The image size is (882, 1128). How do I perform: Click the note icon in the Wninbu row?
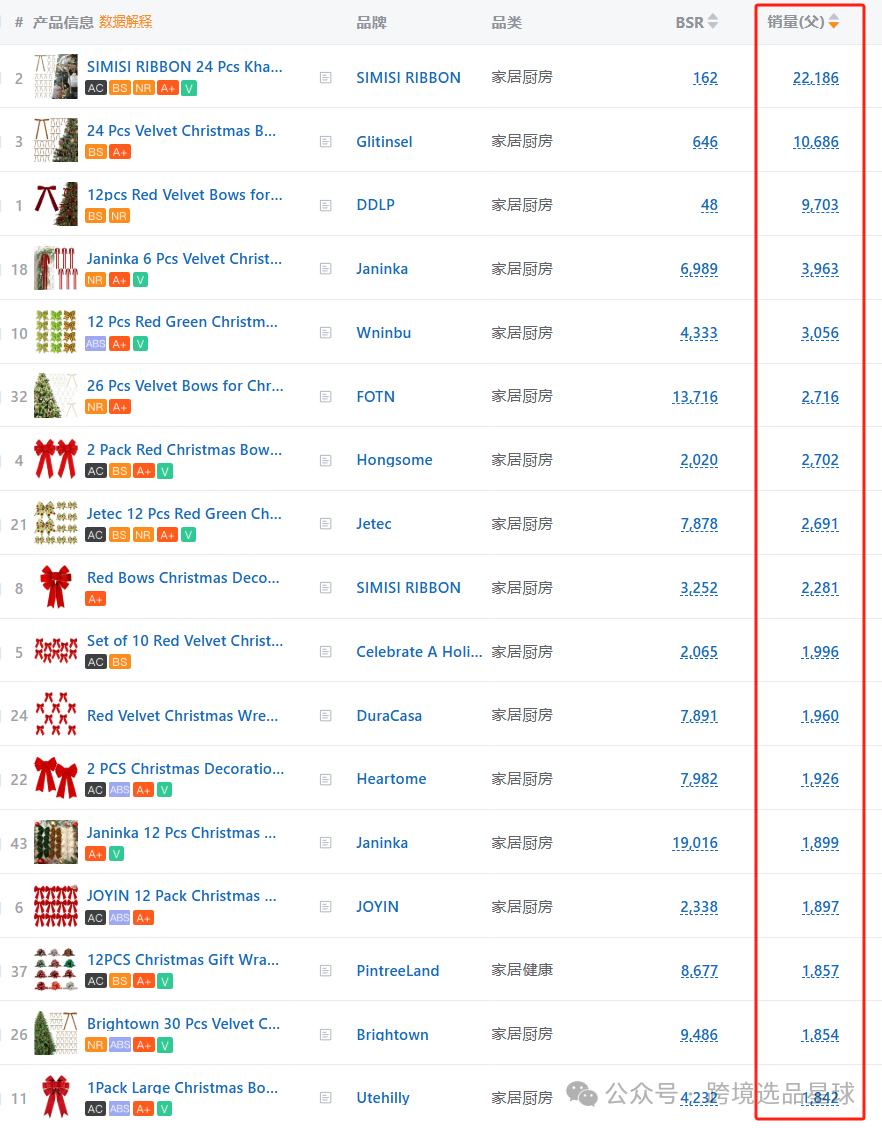click(325, 333)
